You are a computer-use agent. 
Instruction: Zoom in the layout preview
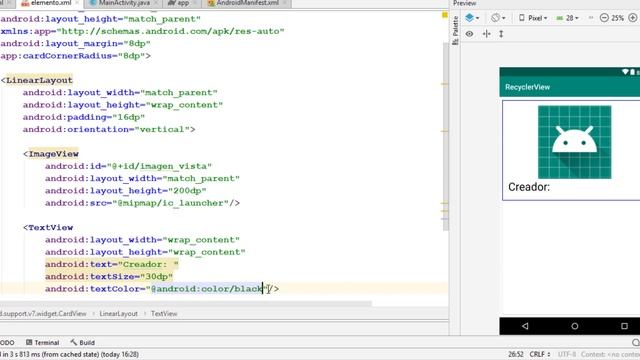click(x=633, y=18)
